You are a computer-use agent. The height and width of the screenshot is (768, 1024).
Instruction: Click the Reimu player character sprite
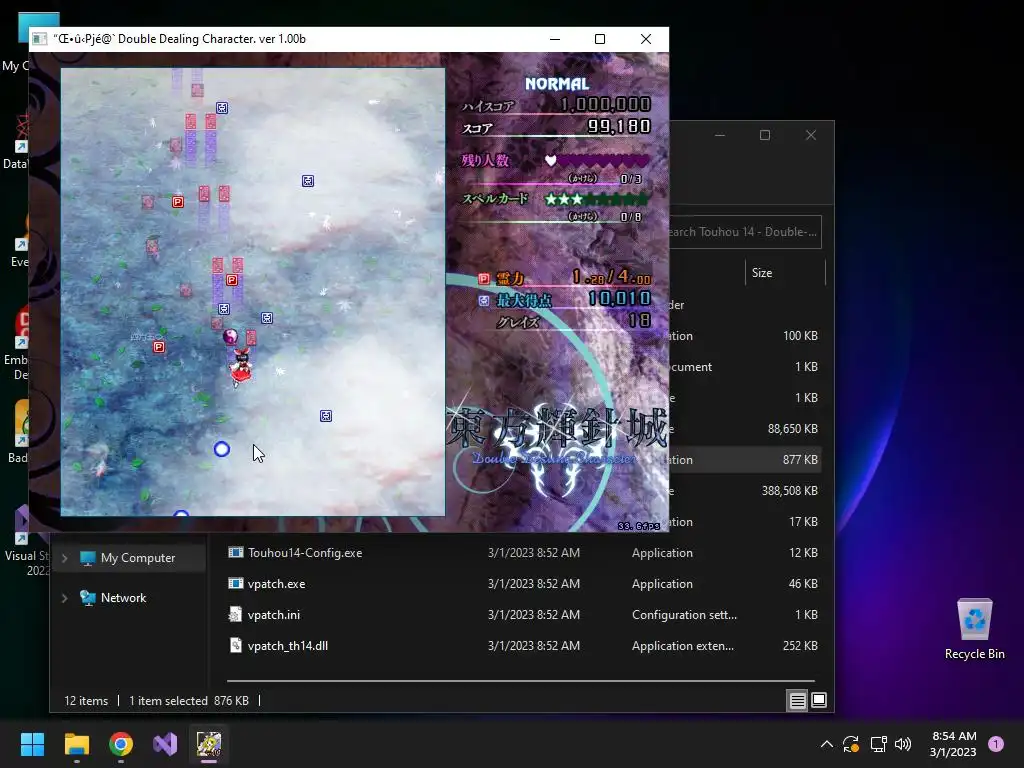(x=241, y=368)
